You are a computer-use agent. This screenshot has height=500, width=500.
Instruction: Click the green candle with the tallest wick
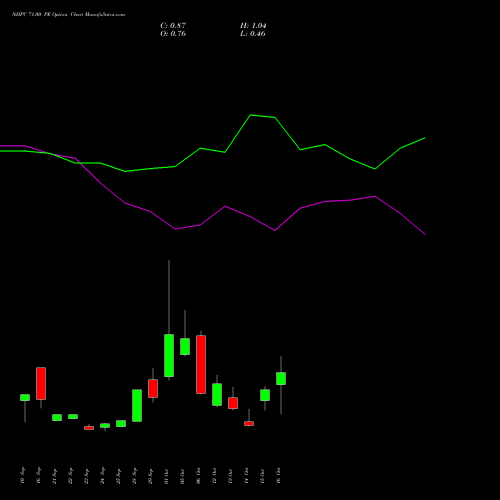pos(169,355)
